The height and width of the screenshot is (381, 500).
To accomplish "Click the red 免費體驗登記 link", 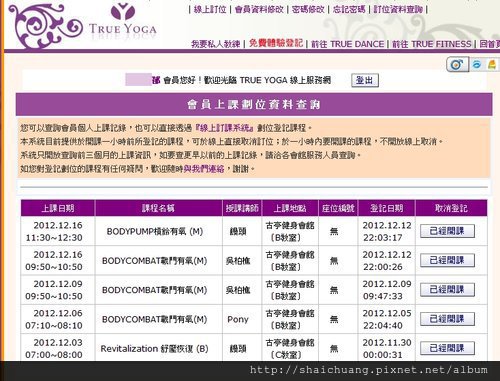I will 276,43.
